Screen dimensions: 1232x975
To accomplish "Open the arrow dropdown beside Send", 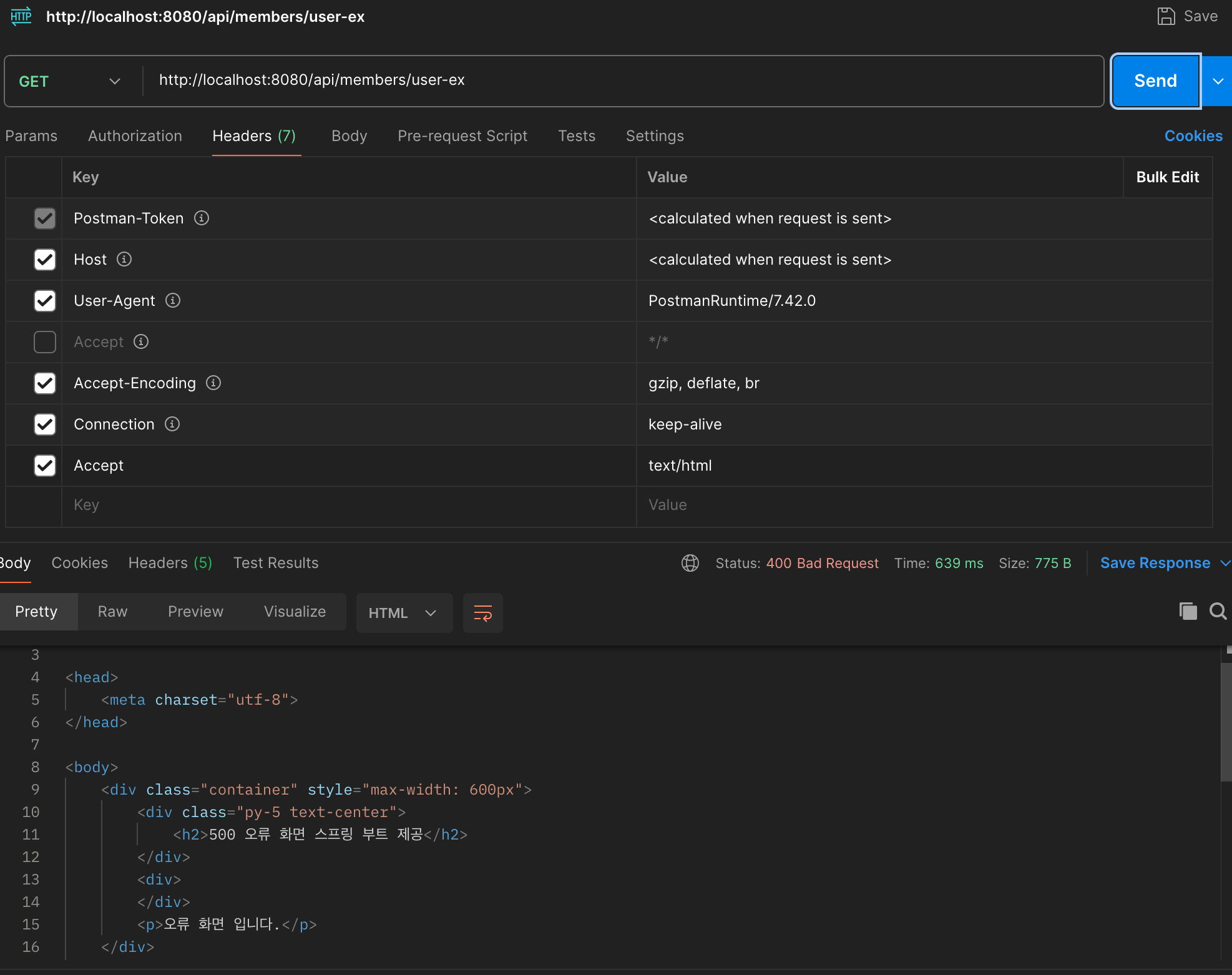I will point(1217,81).
